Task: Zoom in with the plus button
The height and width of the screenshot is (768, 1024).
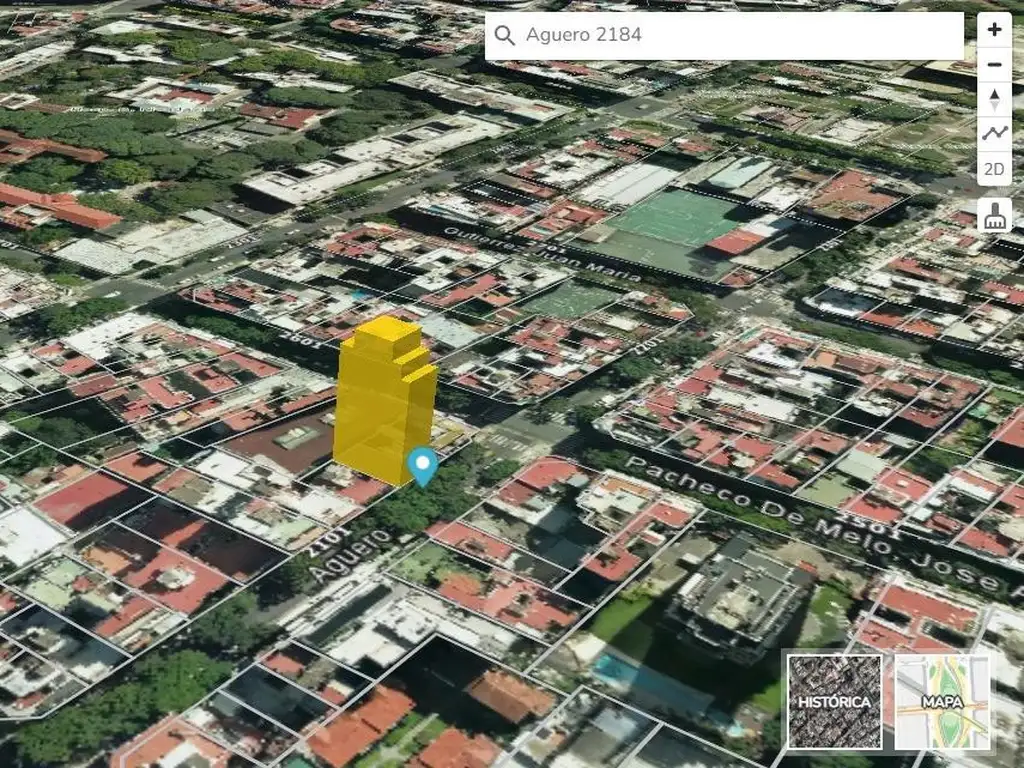Action: [x=994, y=30]
